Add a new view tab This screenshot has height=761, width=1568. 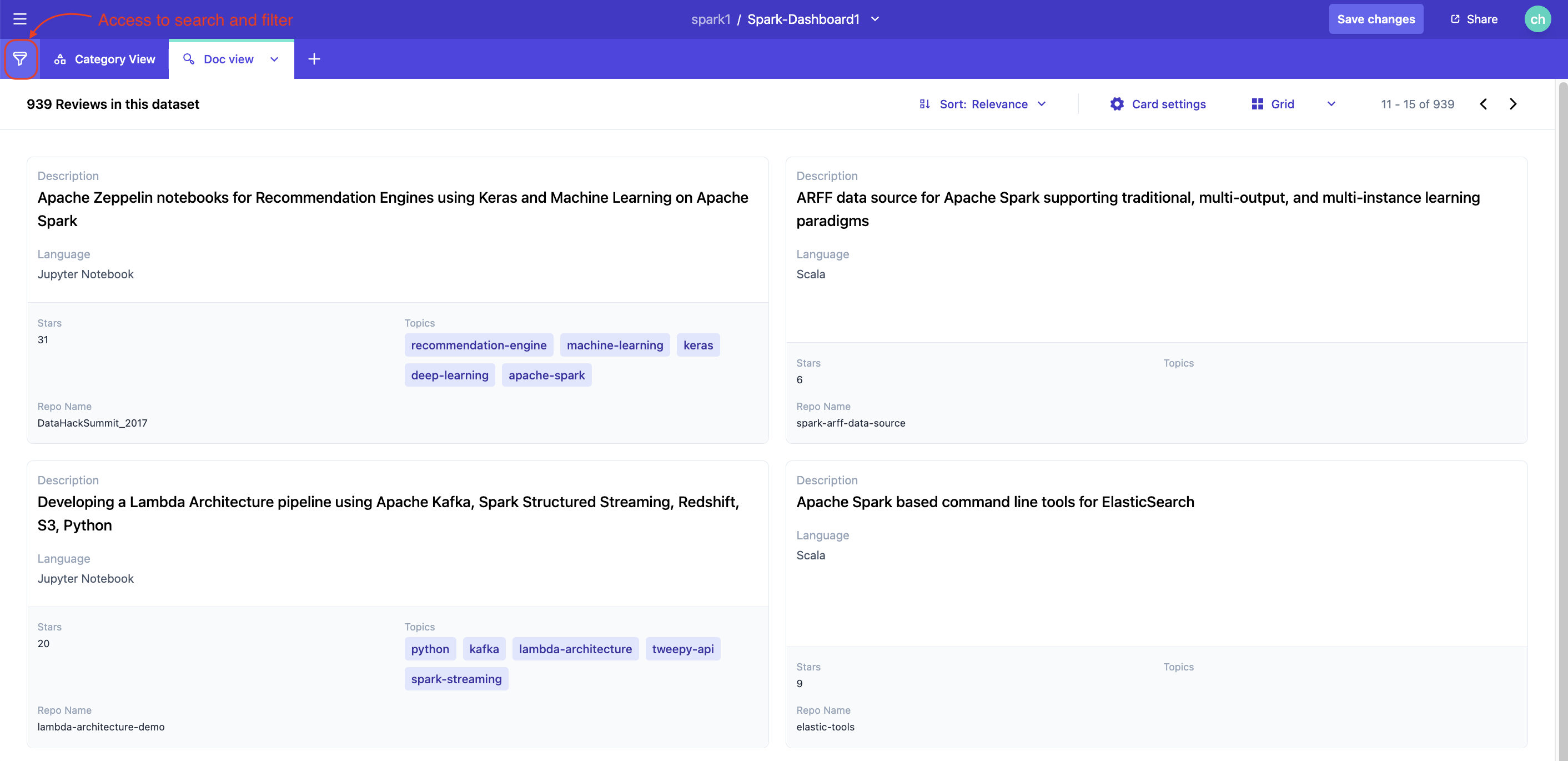[x=314, y=59]
